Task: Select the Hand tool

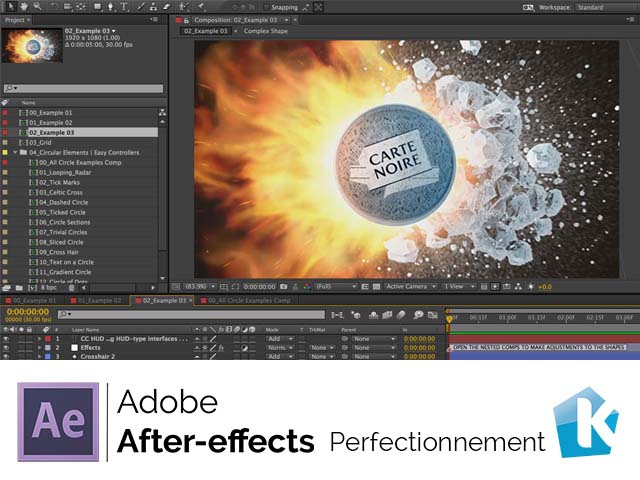Action: pos(24,6)
